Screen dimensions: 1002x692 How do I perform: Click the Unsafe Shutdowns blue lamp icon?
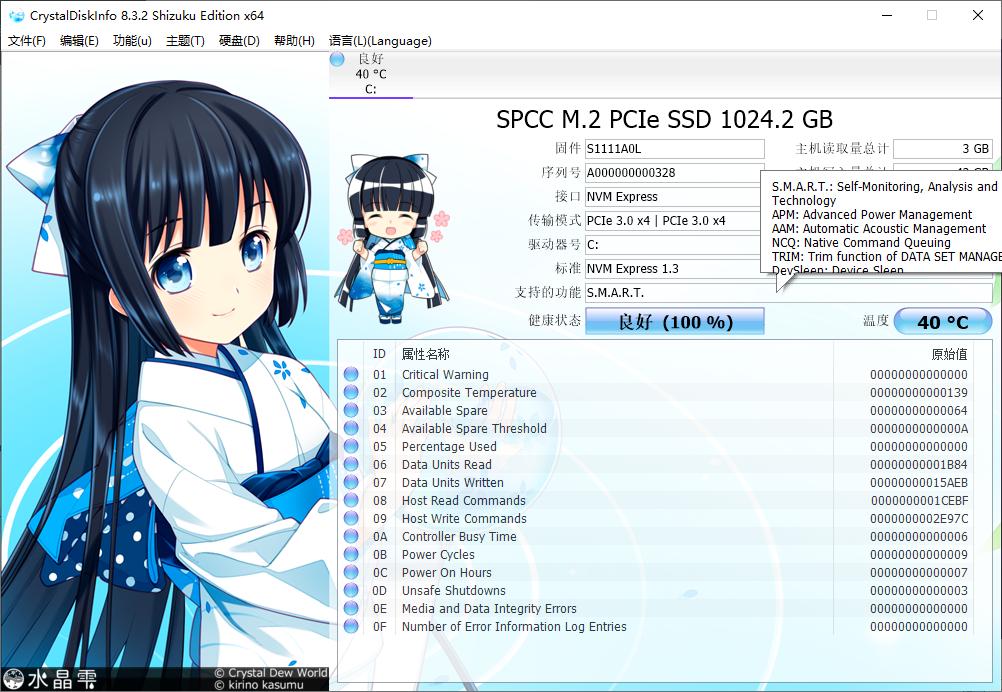click(351, 590)
